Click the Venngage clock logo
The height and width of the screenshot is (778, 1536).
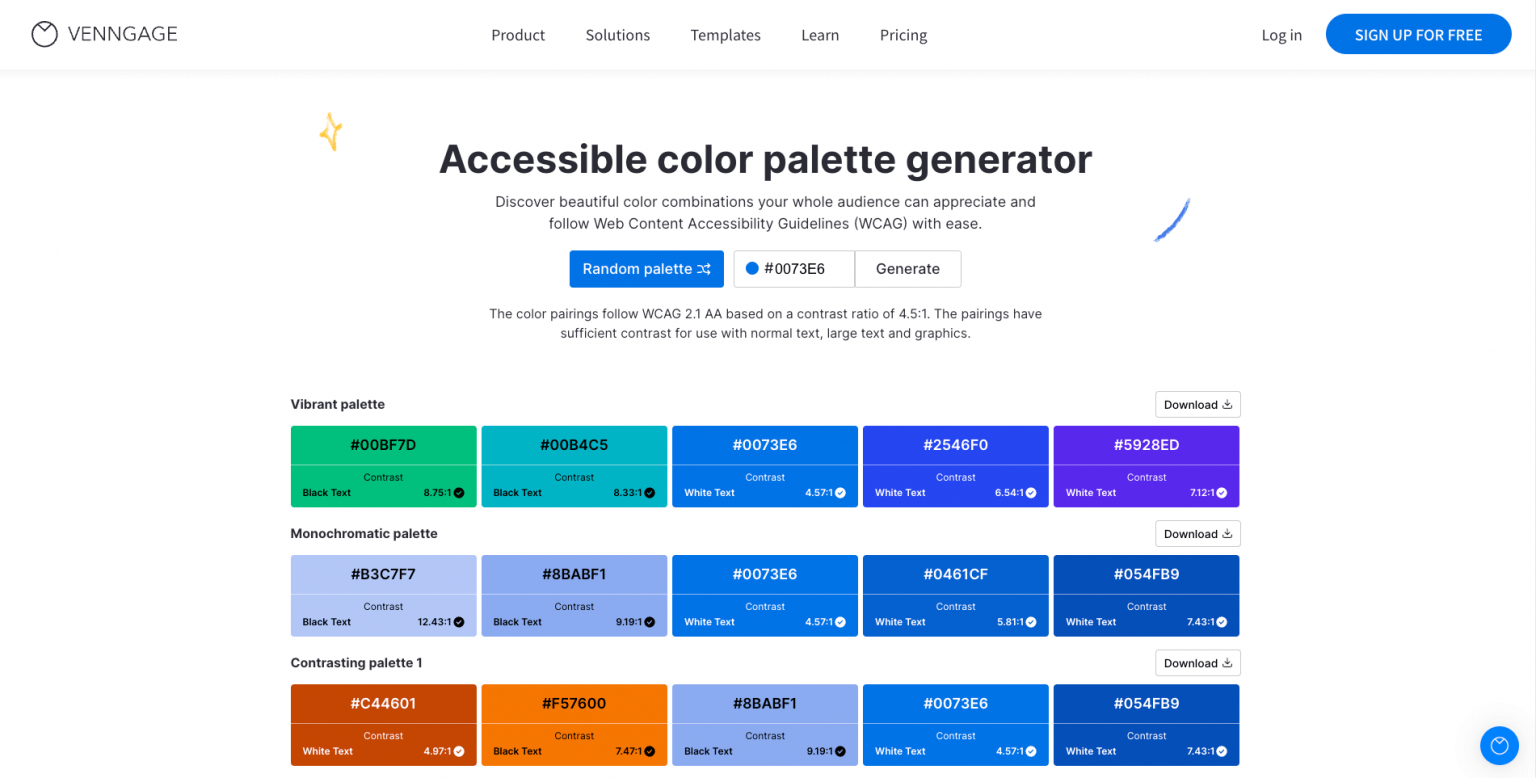point(44,33)
